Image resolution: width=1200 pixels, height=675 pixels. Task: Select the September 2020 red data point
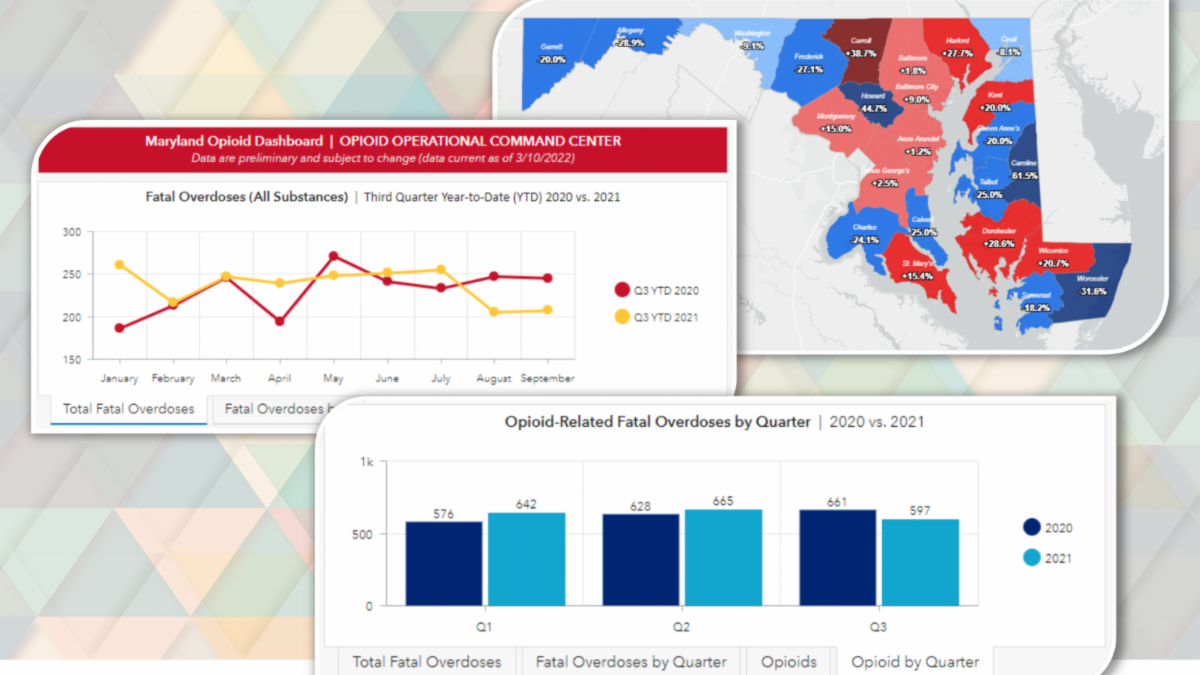[547, 278]
